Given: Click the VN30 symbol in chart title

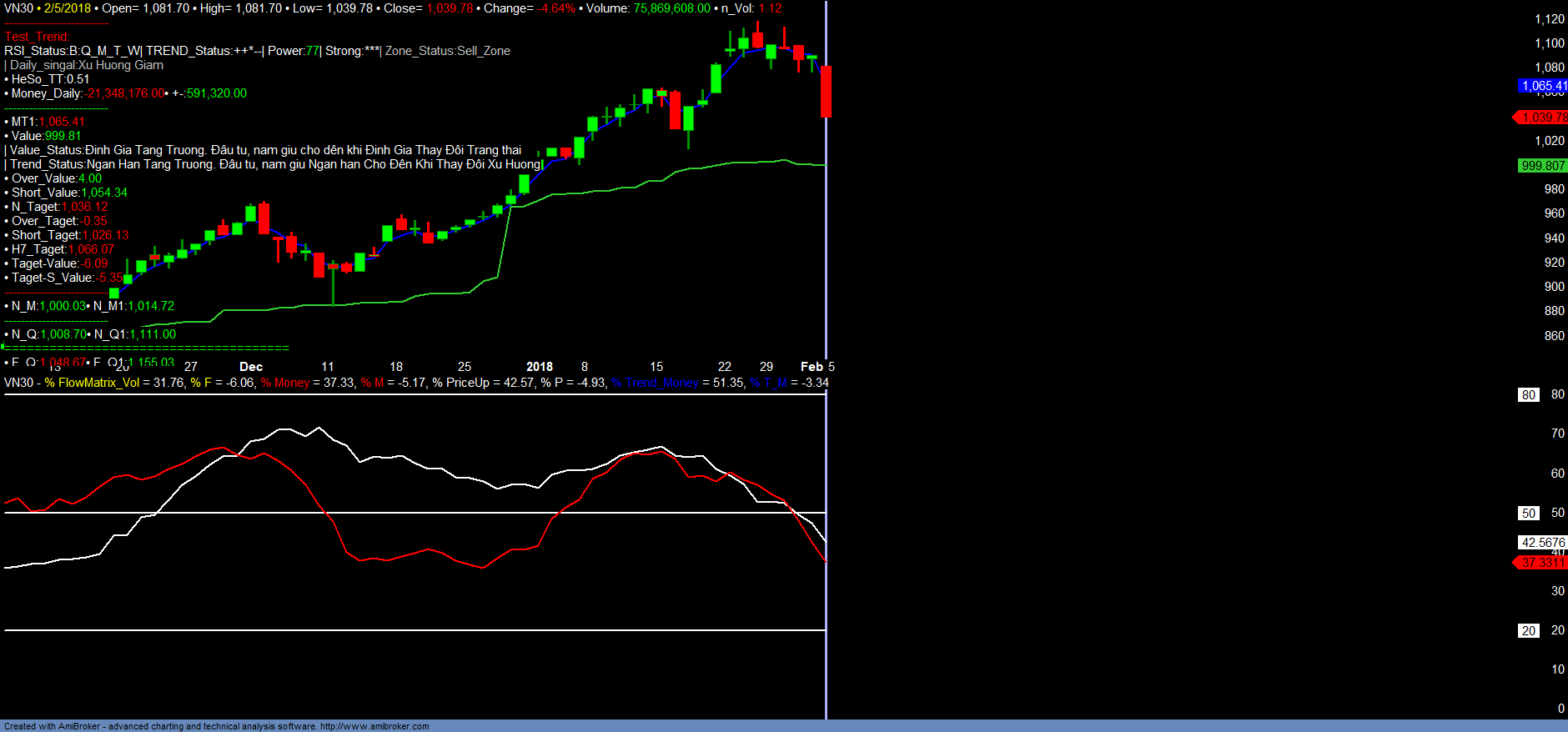Looking at the screenshot, I should [x=18, y=8].
